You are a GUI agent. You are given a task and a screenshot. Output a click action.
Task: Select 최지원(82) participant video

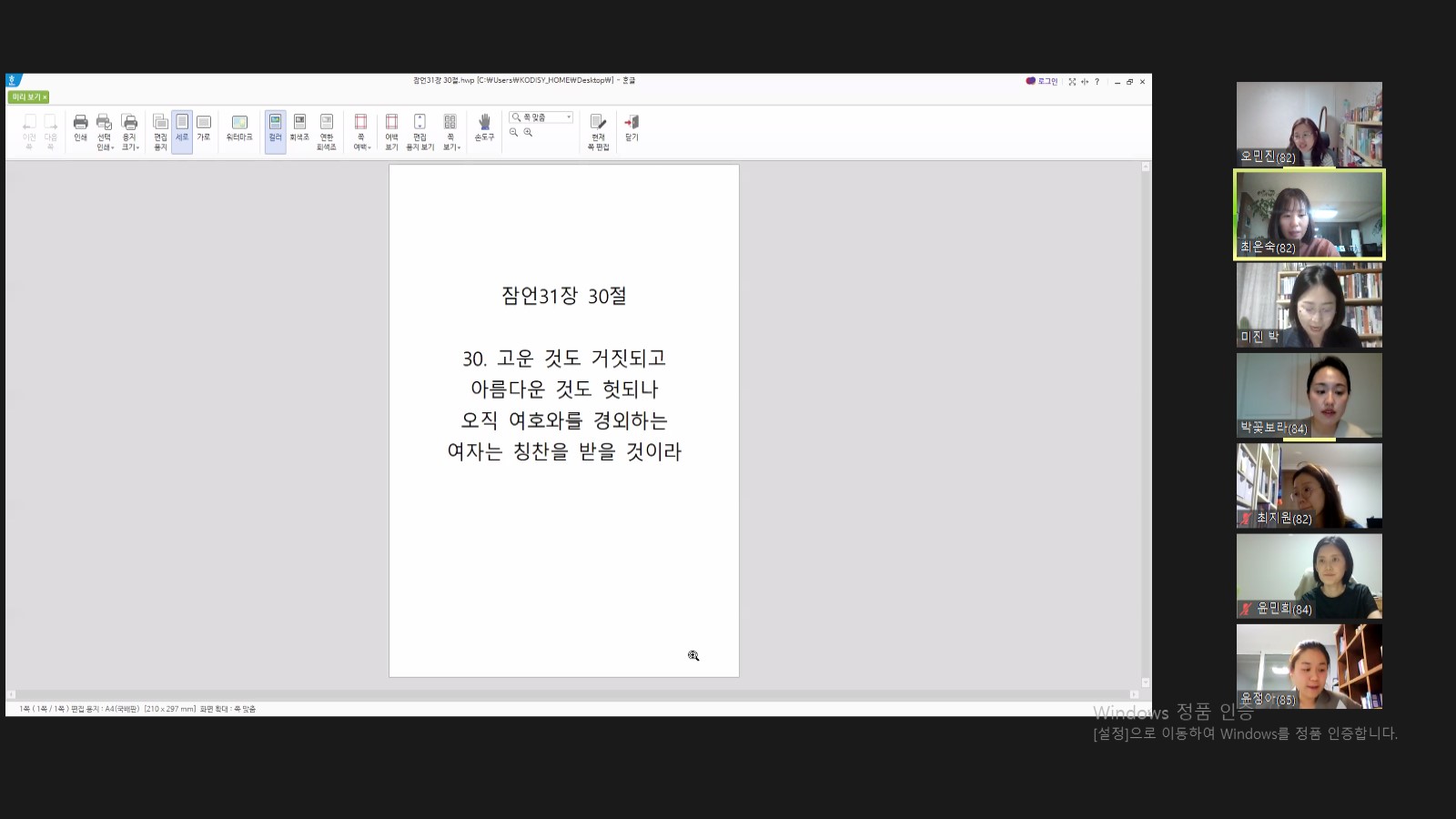tap(1309, 486)
